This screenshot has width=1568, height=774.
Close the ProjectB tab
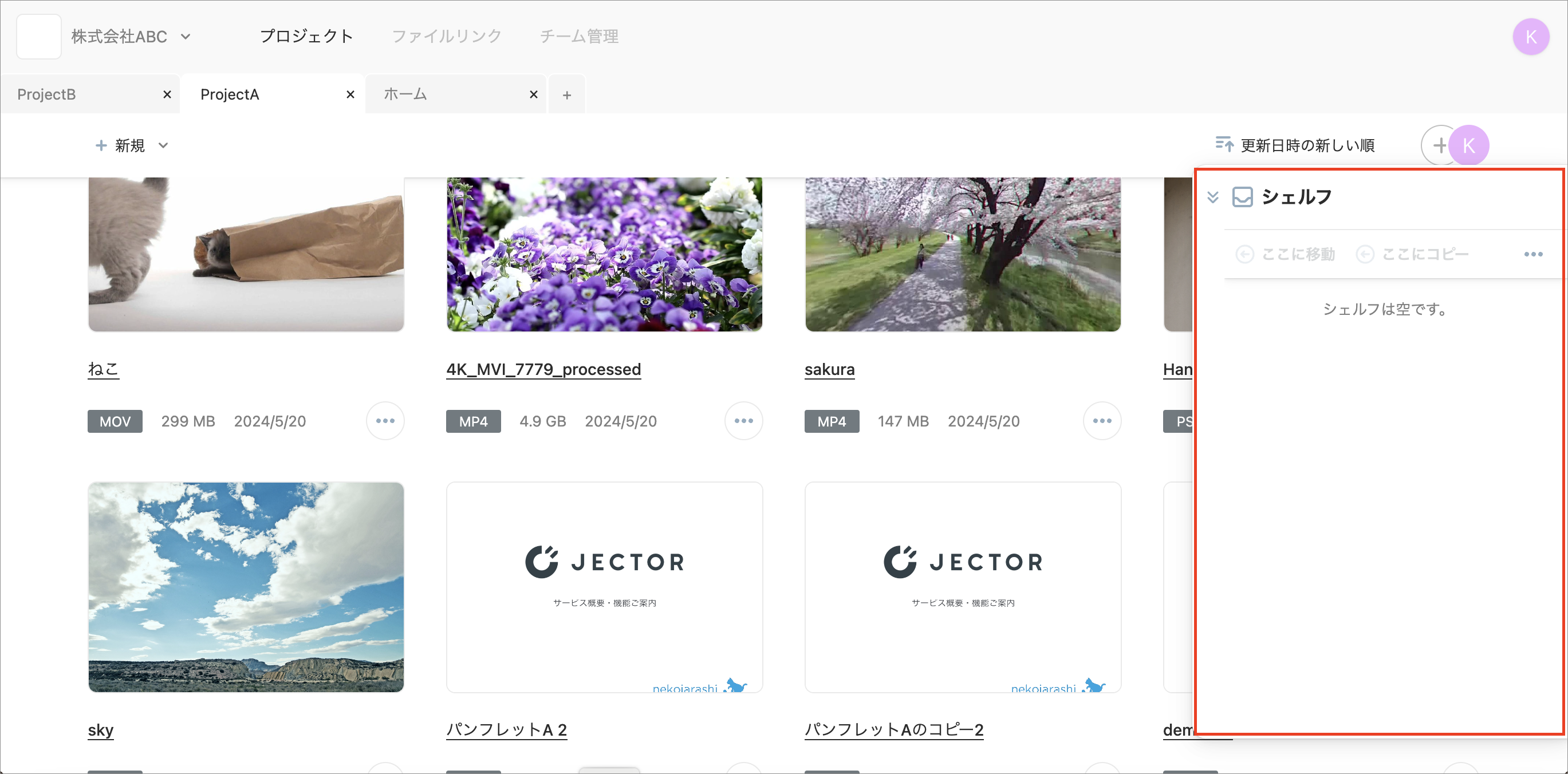167,94
